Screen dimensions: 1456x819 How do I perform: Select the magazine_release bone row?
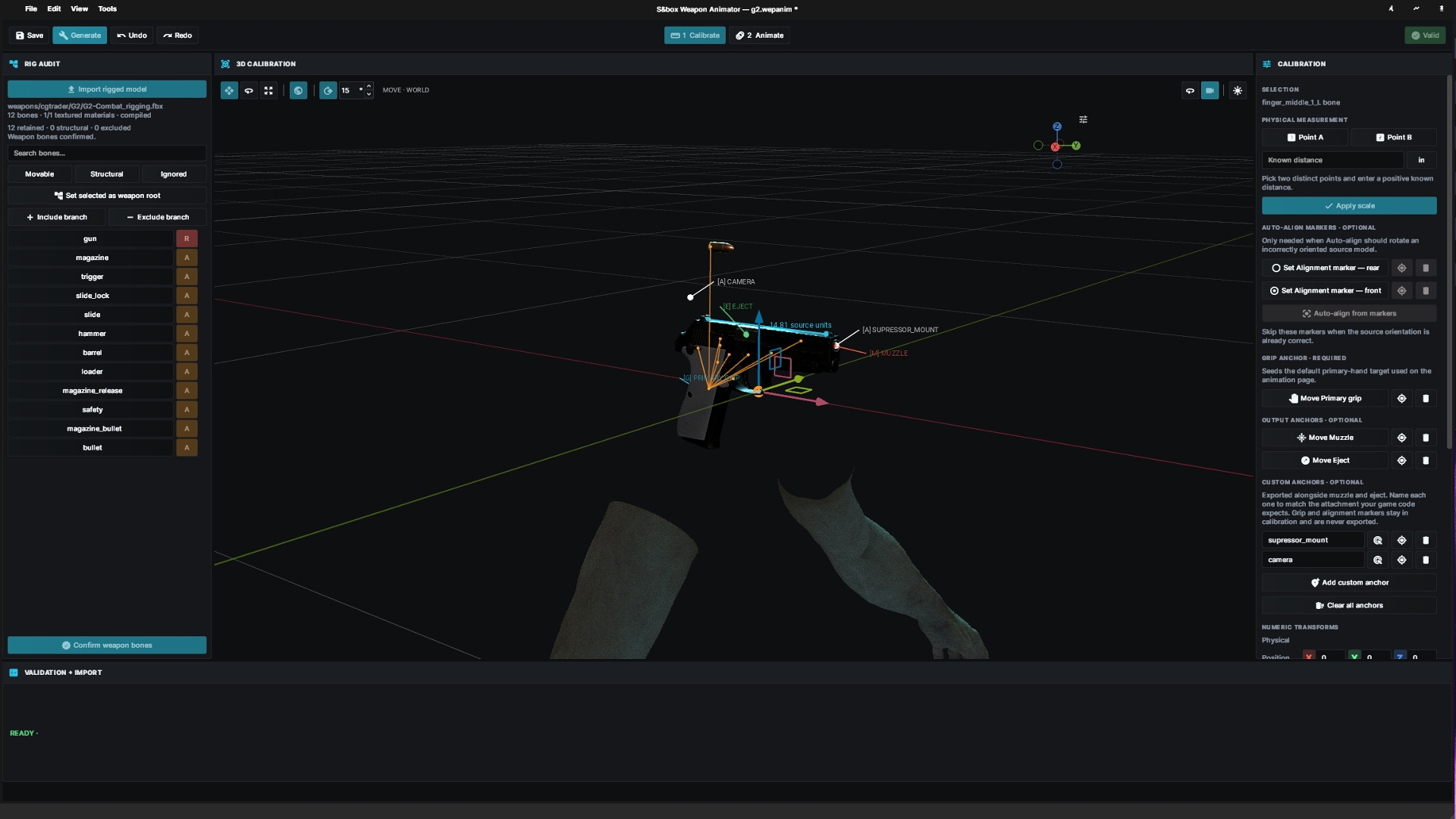coord(90,391)
